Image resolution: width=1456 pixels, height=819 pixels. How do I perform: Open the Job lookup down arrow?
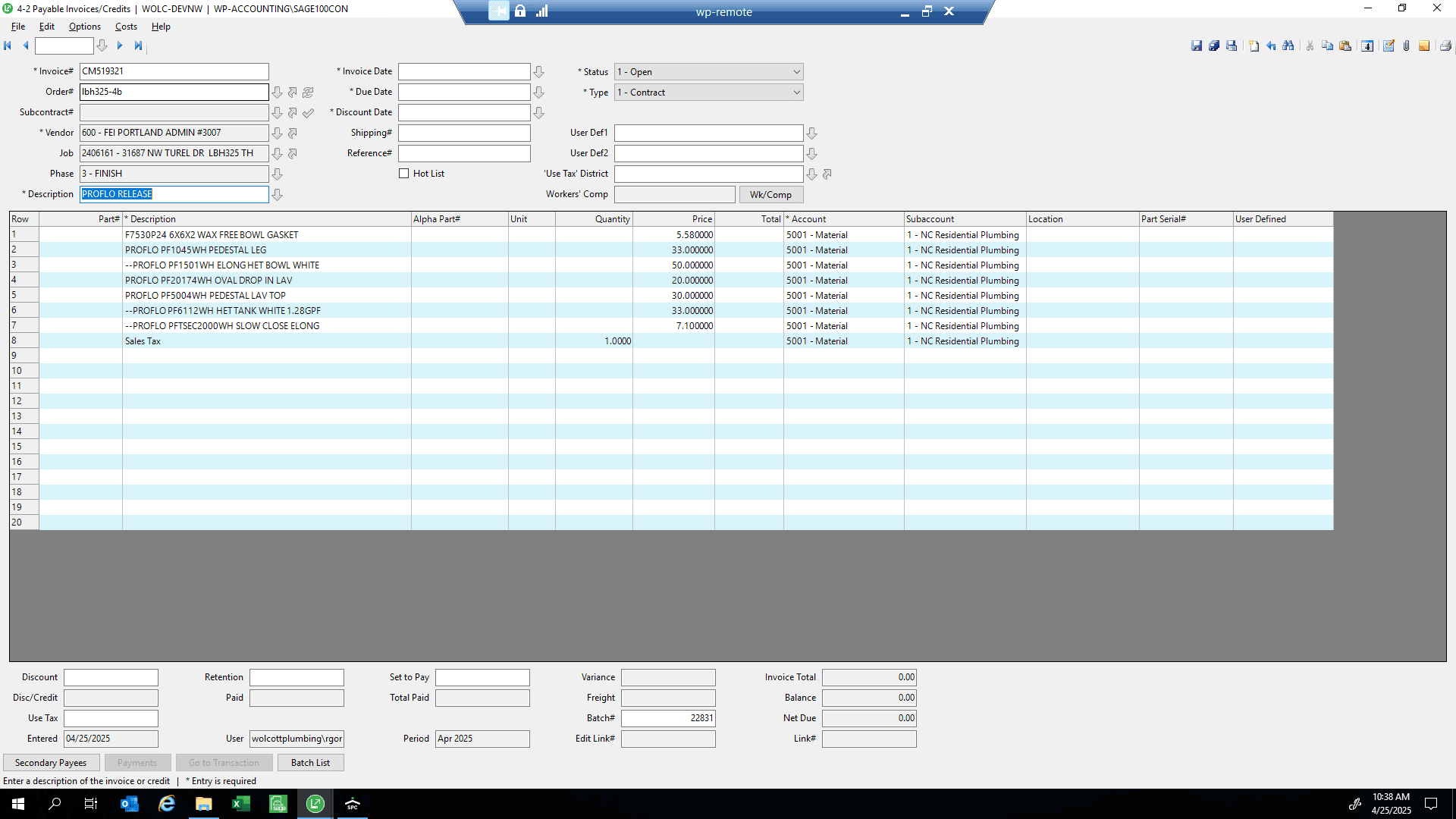278,154
